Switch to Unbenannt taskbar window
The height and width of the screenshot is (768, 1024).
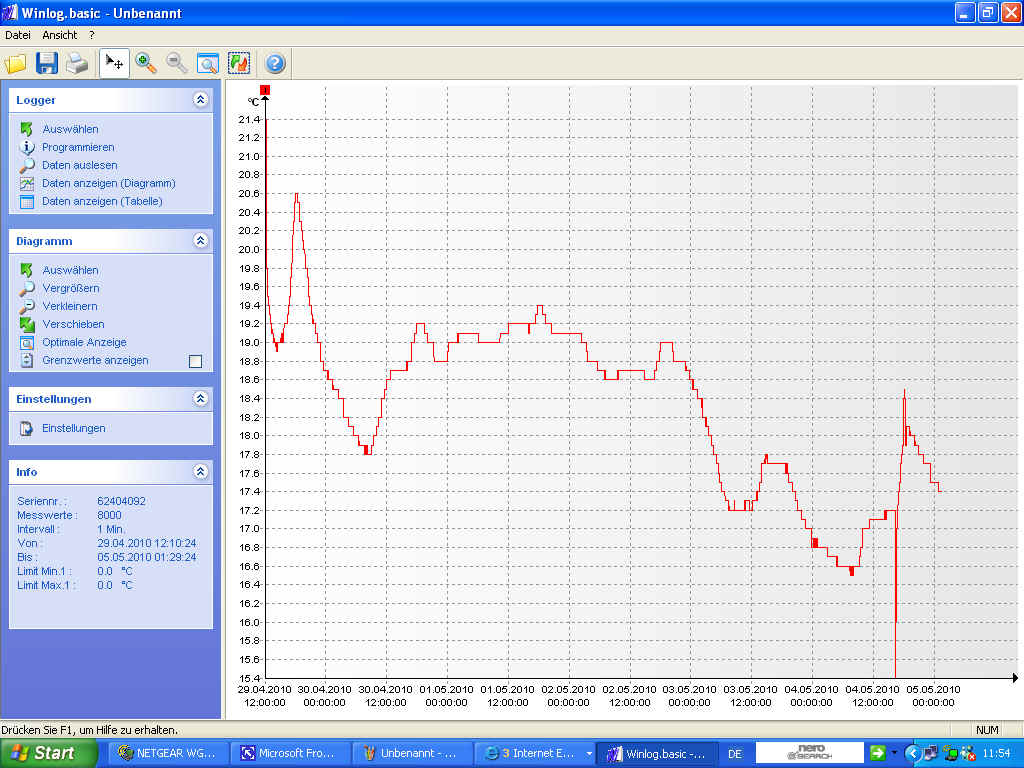click(x=412, y=754)
